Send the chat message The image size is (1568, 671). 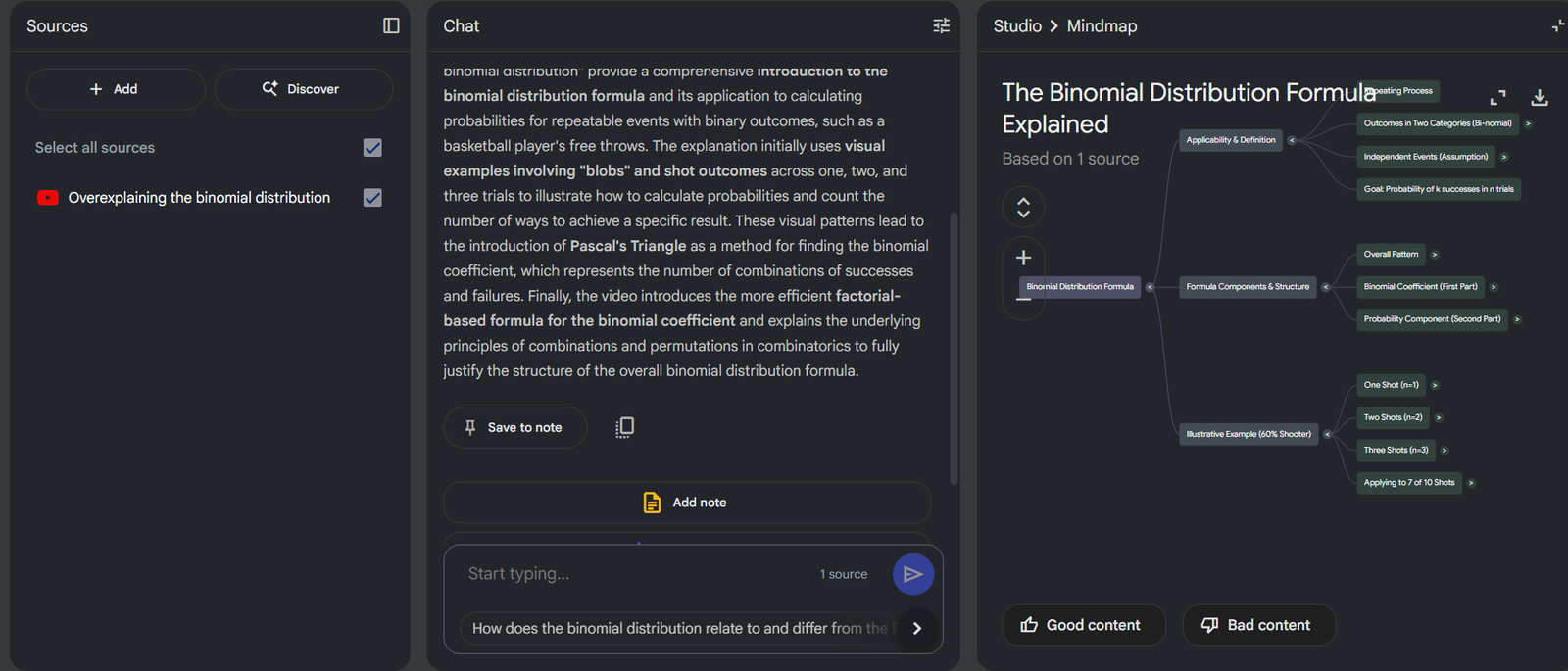[x=912, y=574]
